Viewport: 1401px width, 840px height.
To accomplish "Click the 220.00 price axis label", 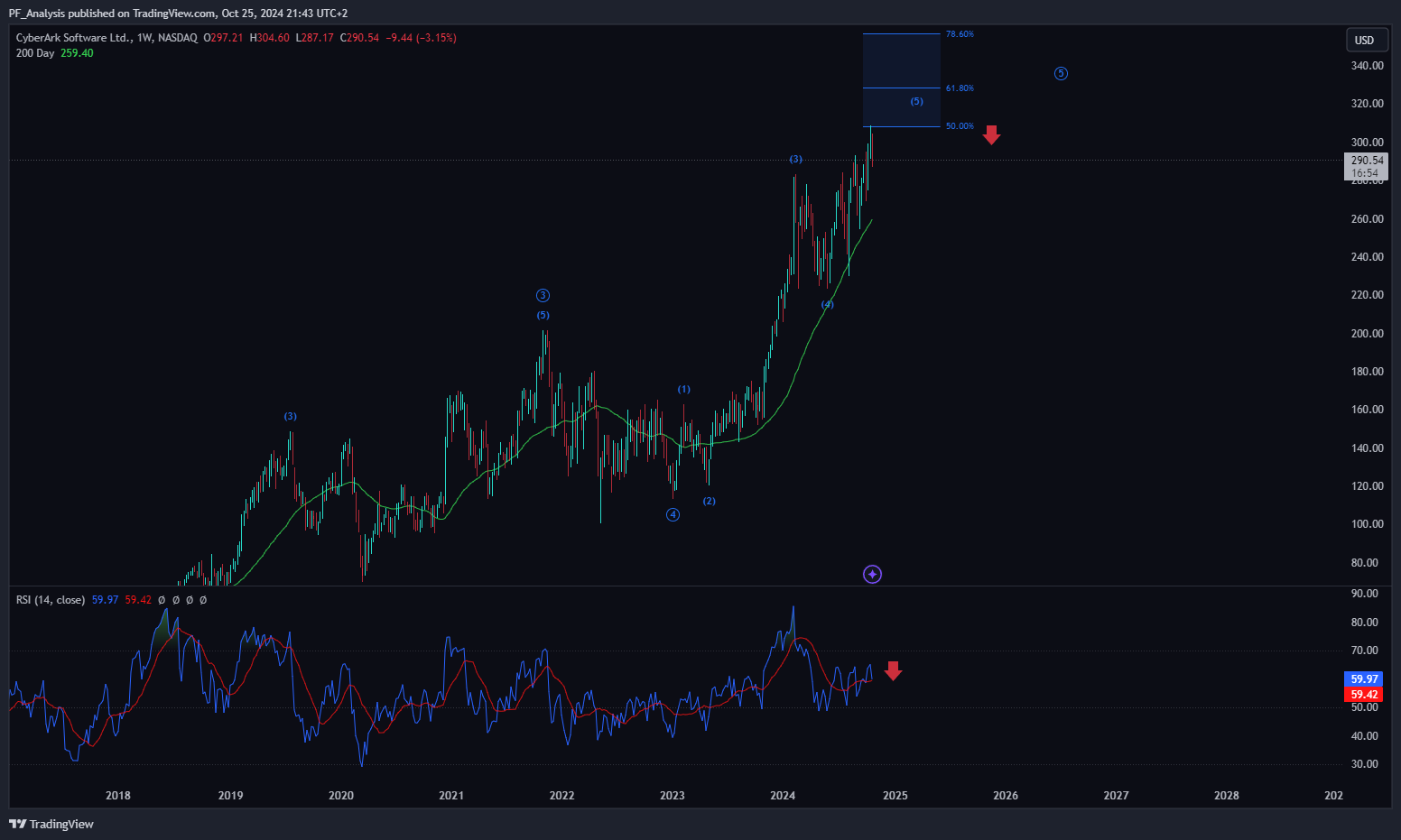I will pos(1367,294).
